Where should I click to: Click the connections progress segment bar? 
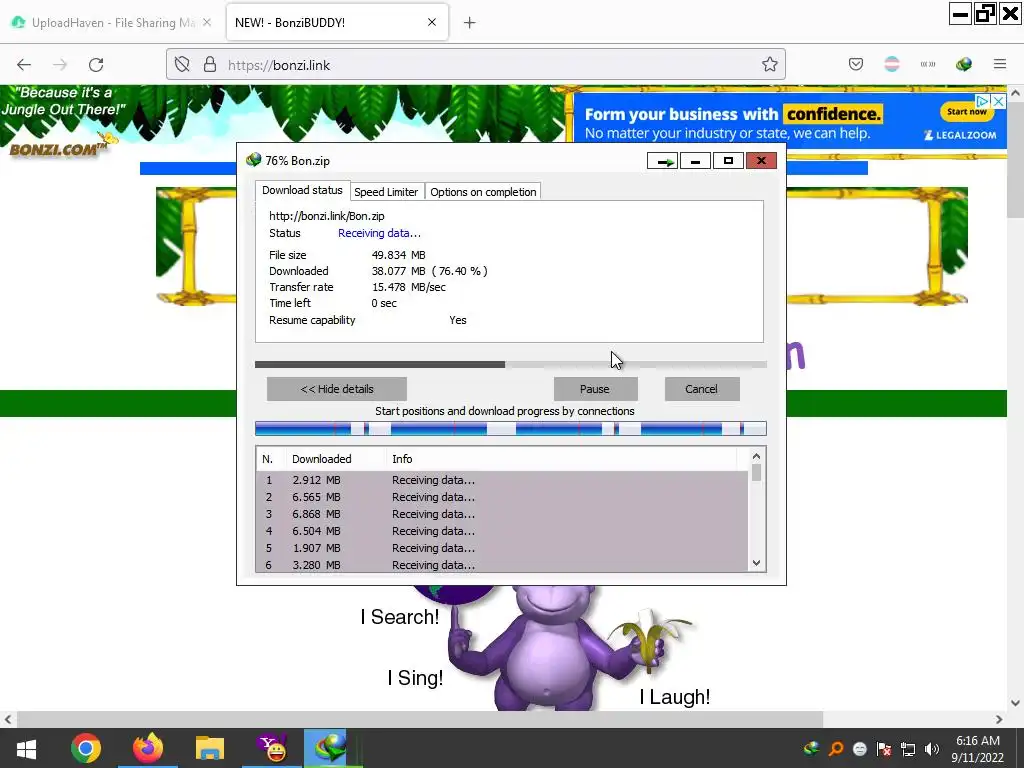click(511, 429)
